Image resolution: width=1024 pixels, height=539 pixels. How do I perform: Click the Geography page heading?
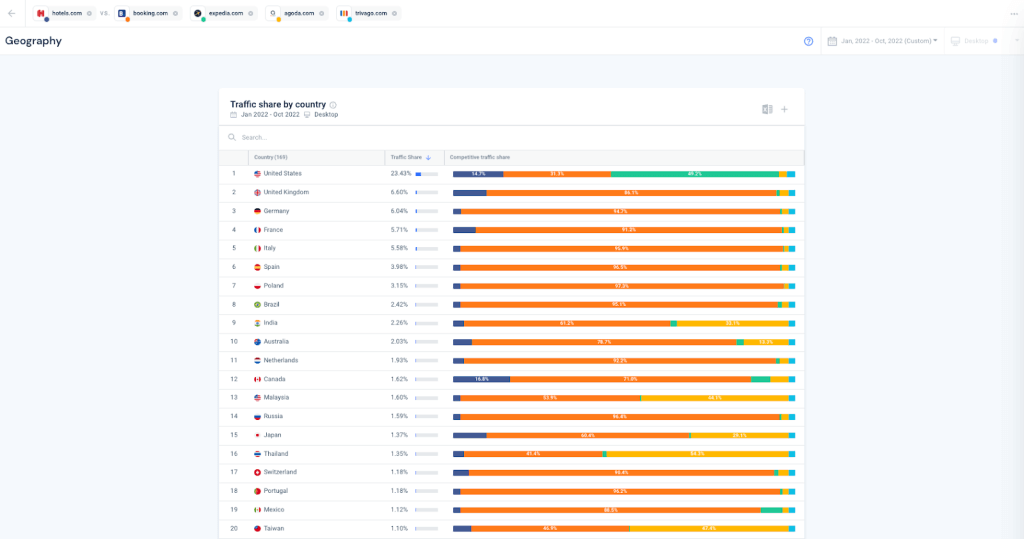tap(33, 41)
